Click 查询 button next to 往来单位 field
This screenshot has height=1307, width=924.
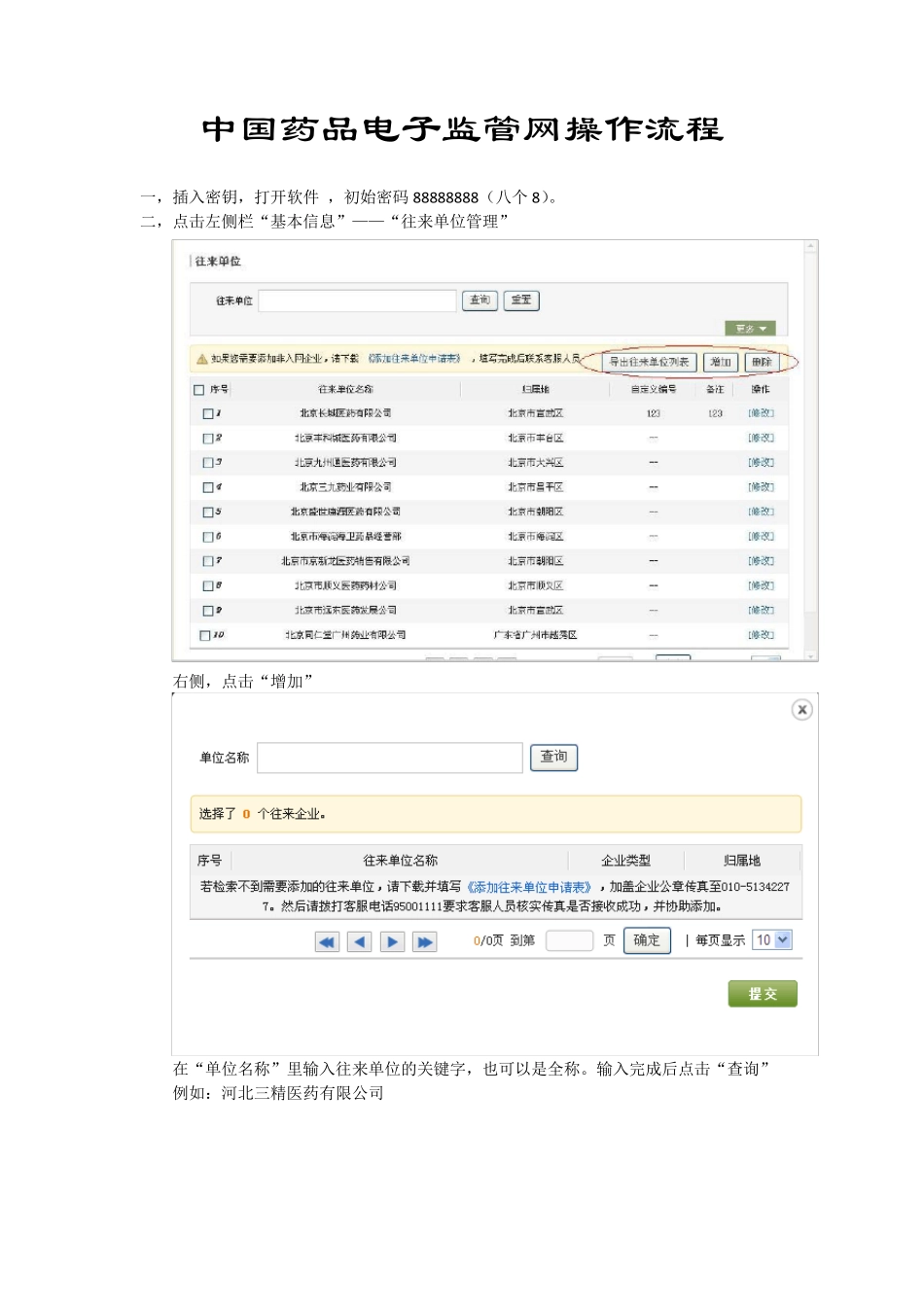coord(480,300)
